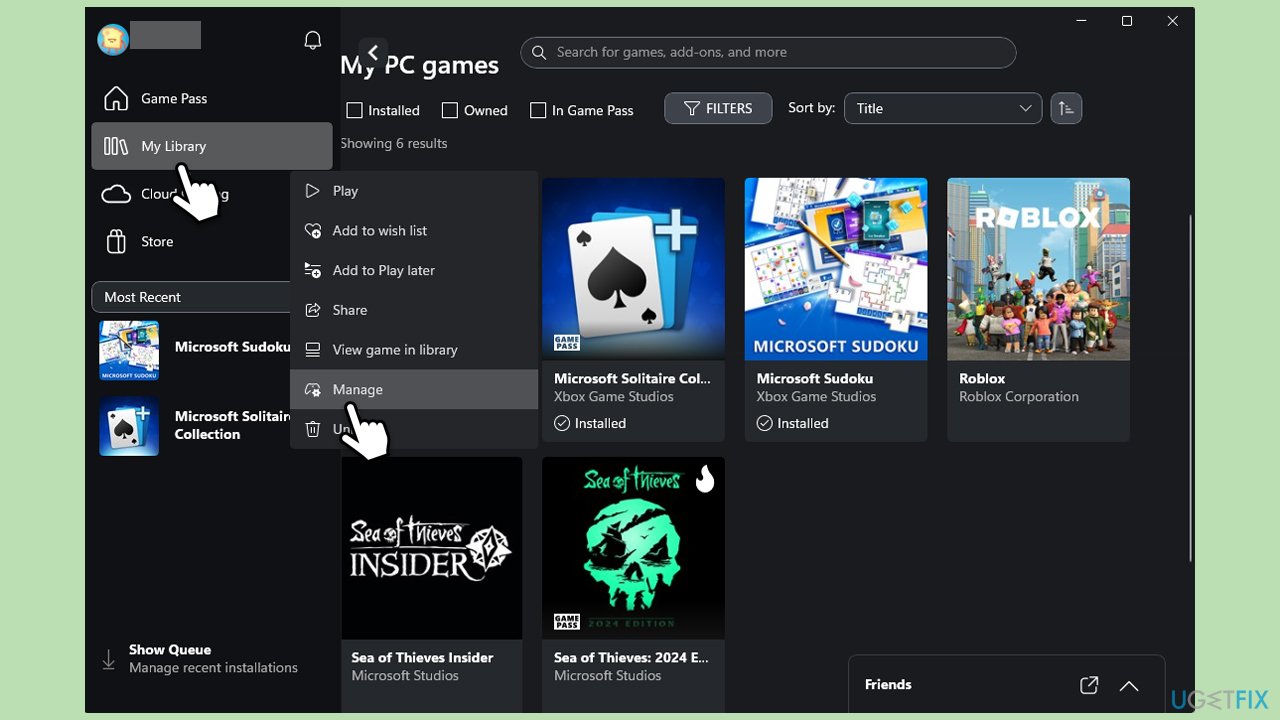Viewport: 1280px width, 720px height.
Task: Select Share from the context menu
Action: point(414,310)
